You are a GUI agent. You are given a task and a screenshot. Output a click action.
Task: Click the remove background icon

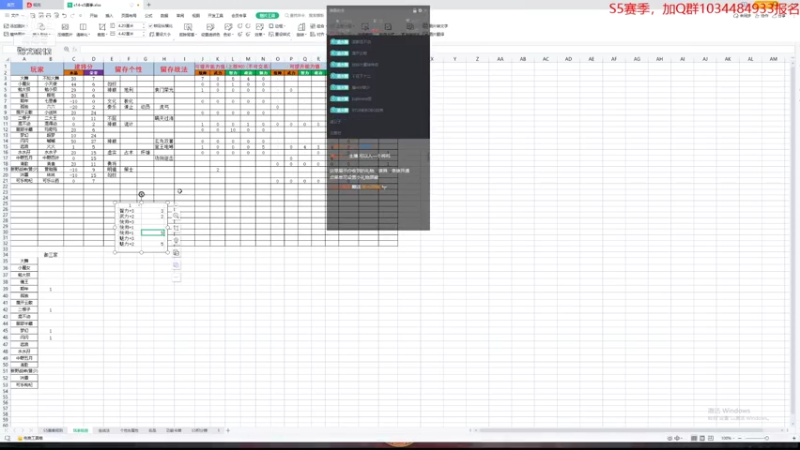click(188, 27)
